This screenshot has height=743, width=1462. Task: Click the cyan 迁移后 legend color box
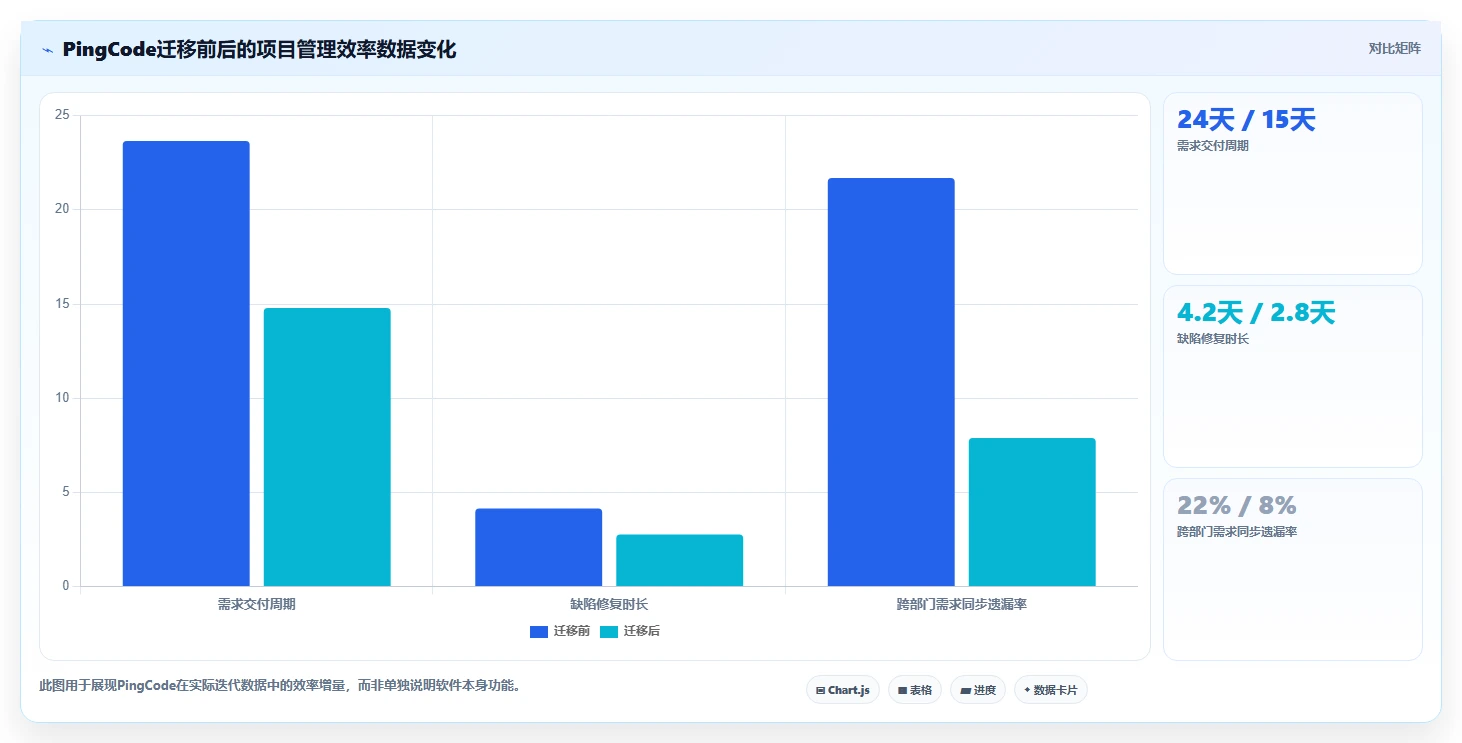(609, 631)
